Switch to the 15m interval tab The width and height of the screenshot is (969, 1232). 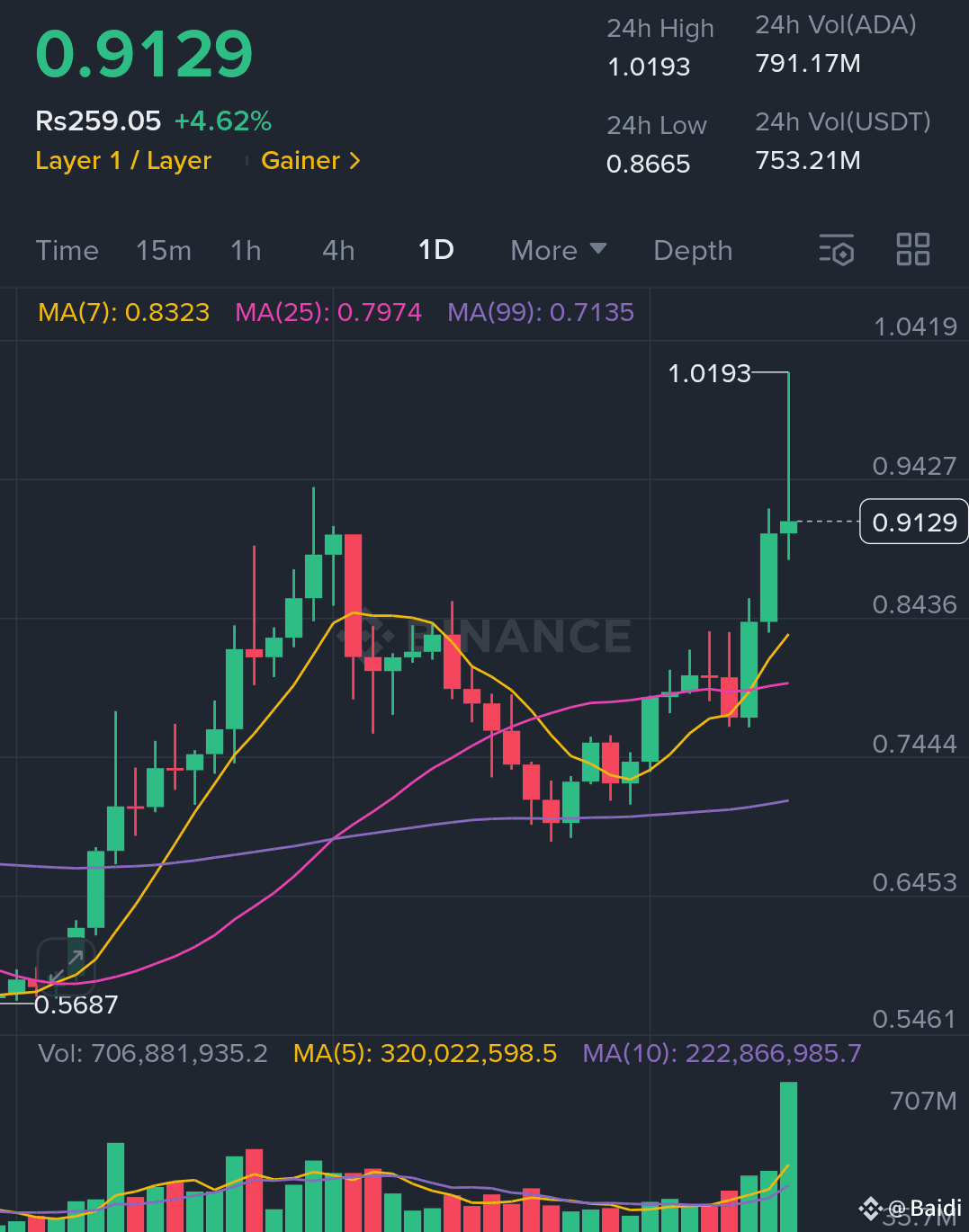pyautogui.click(x=164, y=250)
